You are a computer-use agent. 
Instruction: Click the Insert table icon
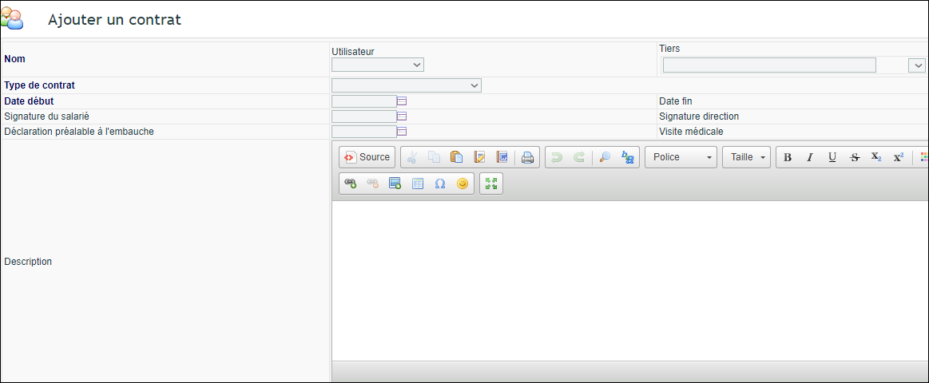click(x=418, y=184)
